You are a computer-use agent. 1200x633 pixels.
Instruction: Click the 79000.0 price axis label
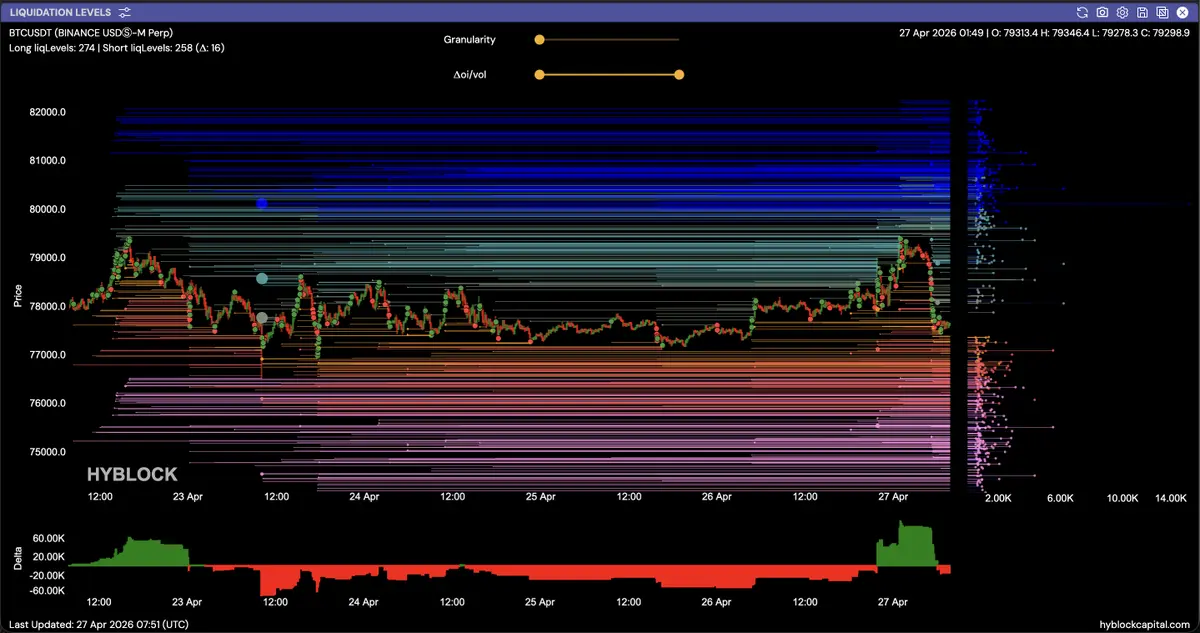tap(47, 257)
